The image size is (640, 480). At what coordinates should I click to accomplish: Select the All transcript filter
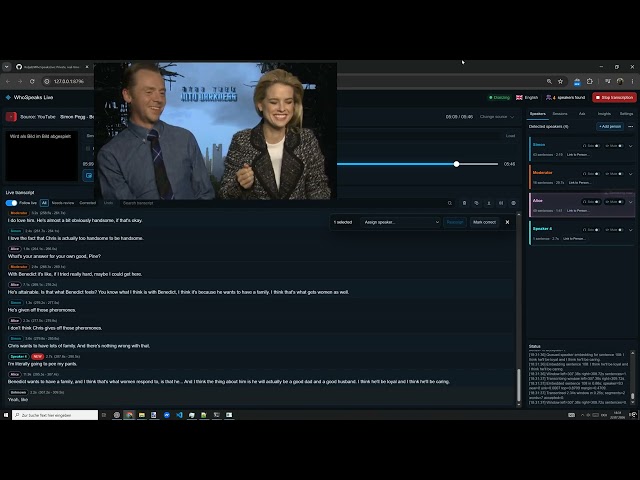click(44, 203)
